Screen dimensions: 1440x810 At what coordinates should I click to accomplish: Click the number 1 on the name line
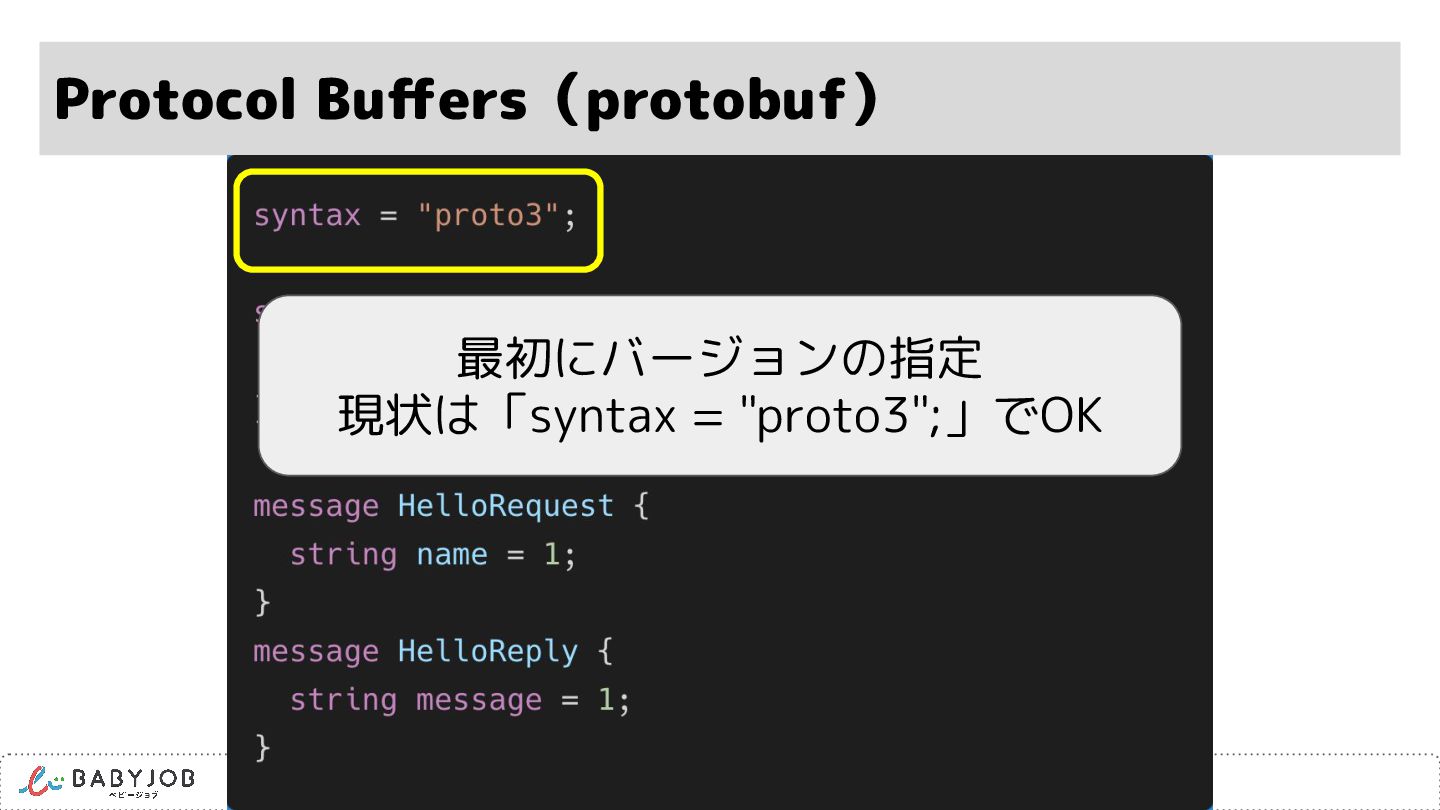point(551,554)
